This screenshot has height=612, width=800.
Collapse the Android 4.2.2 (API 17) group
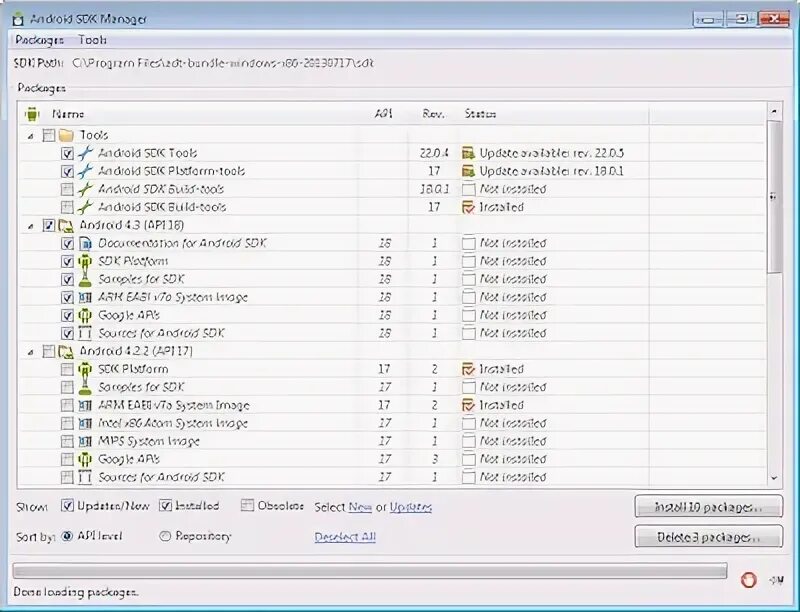[31, 352]
